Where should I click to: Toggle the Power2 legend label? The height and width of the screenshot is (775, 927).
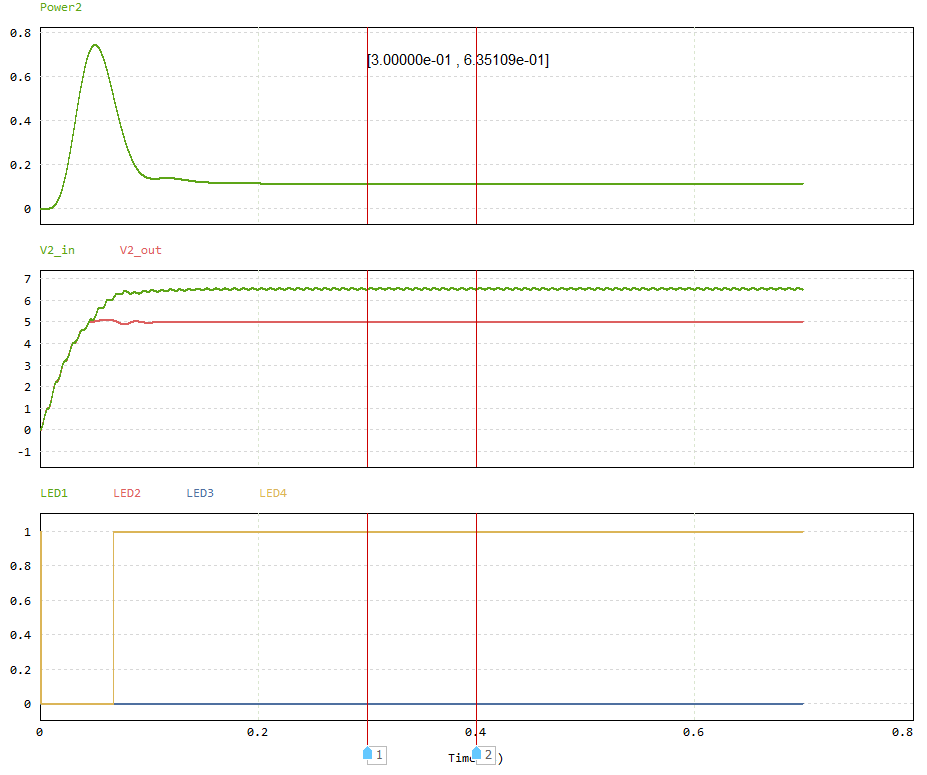pos(61,7)
